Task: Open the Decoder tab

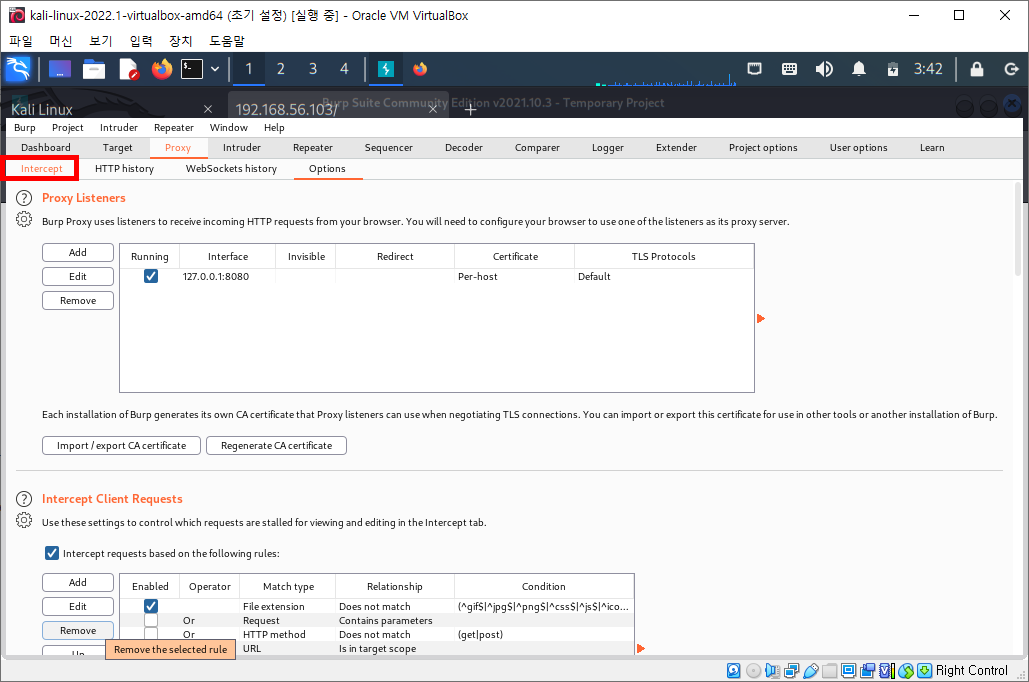Action: click(464, 148)
